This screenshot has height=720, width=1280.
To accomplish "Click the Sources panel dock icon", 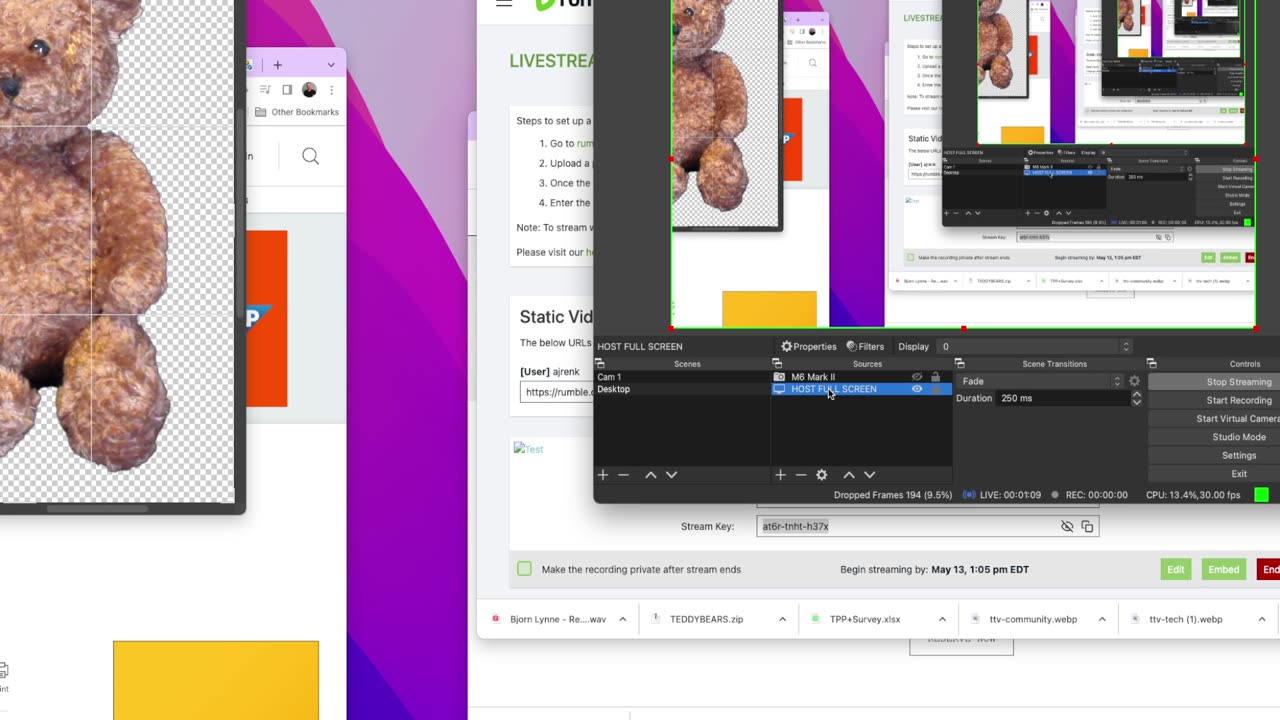I will (x=777, y=364).
